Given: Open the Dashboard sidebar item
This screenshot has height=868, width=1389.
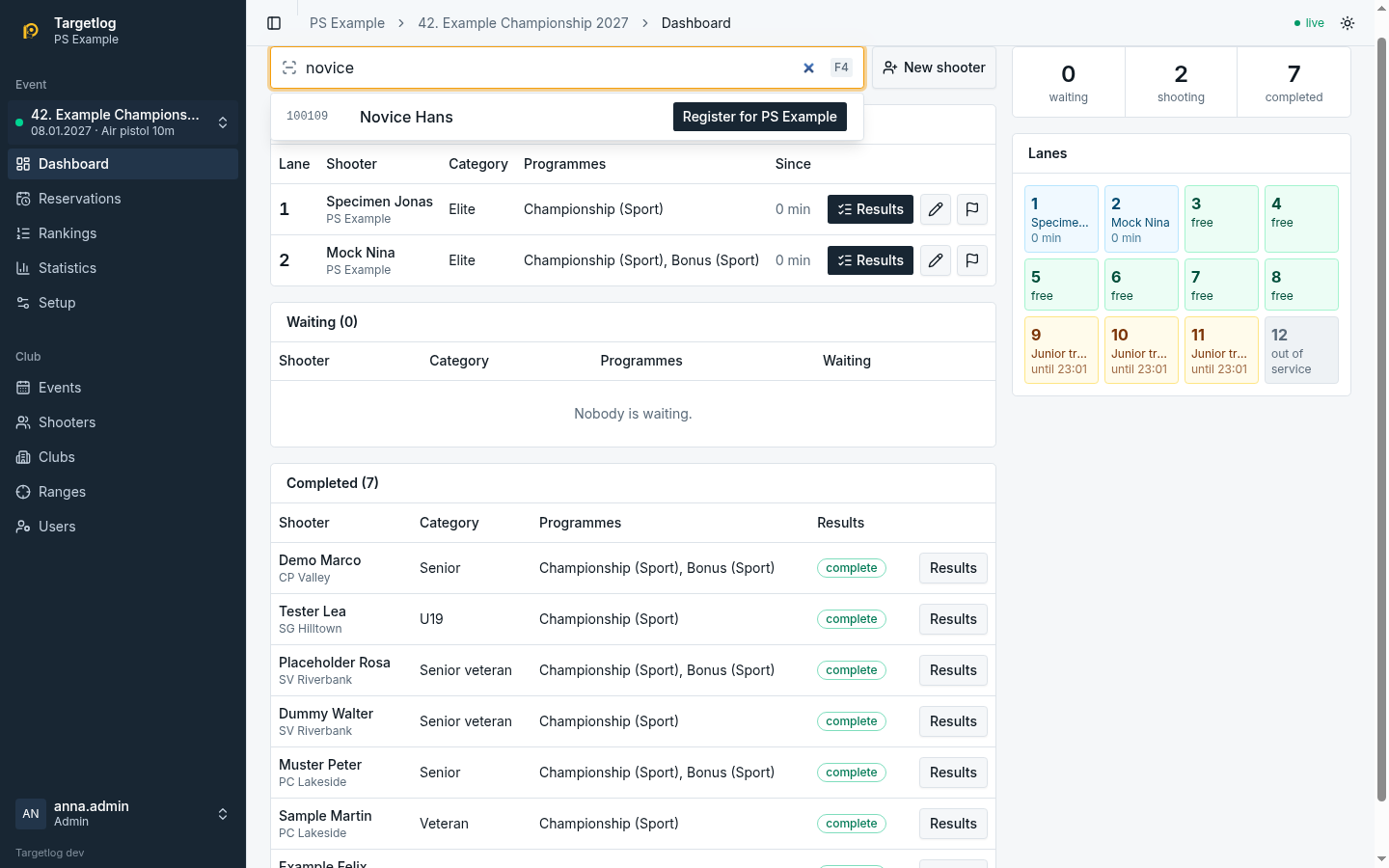Looking at the screenshot, I should pos(123,164).
